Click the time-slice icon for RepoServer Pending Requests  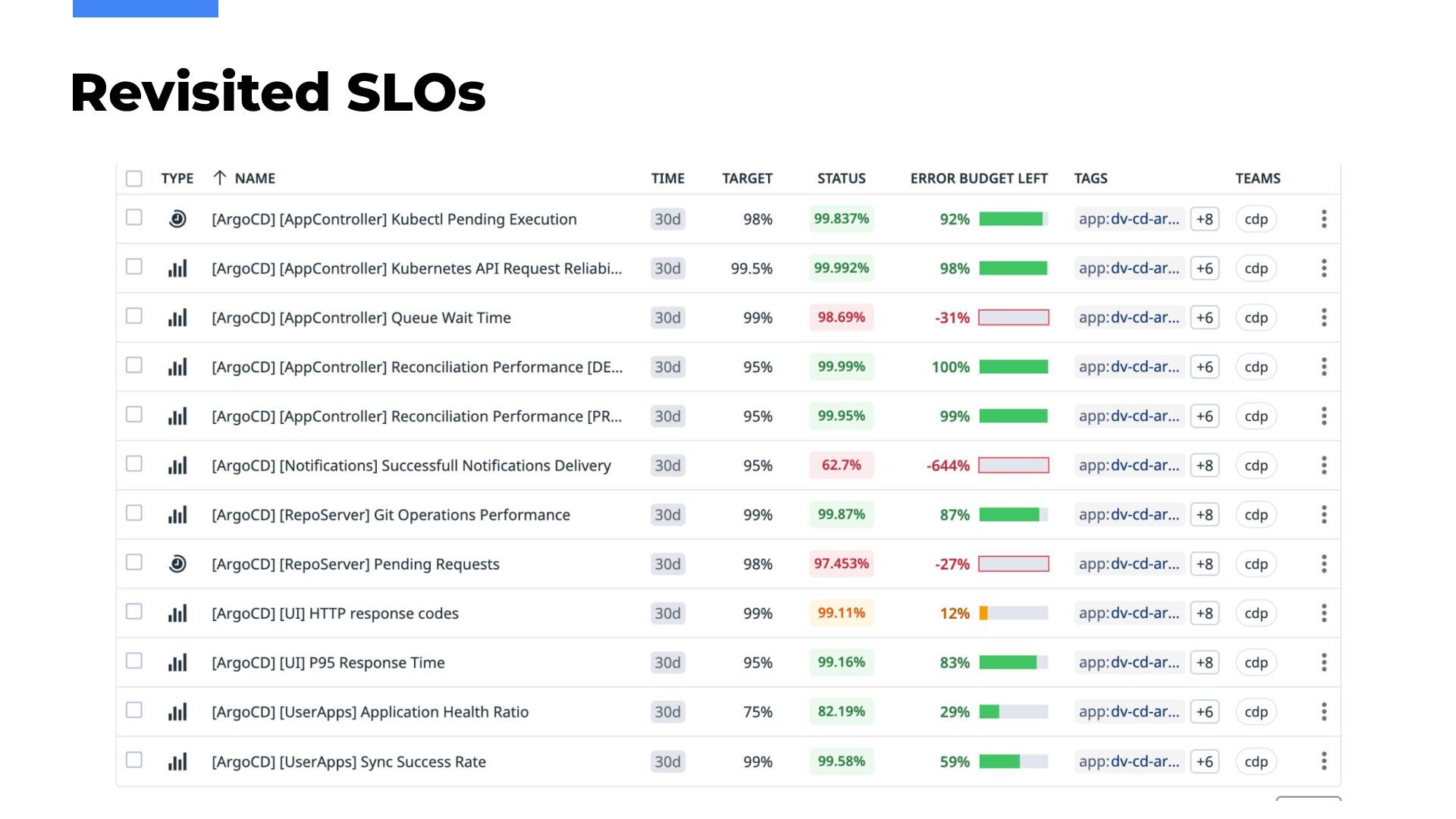click(x=177, y=564)
